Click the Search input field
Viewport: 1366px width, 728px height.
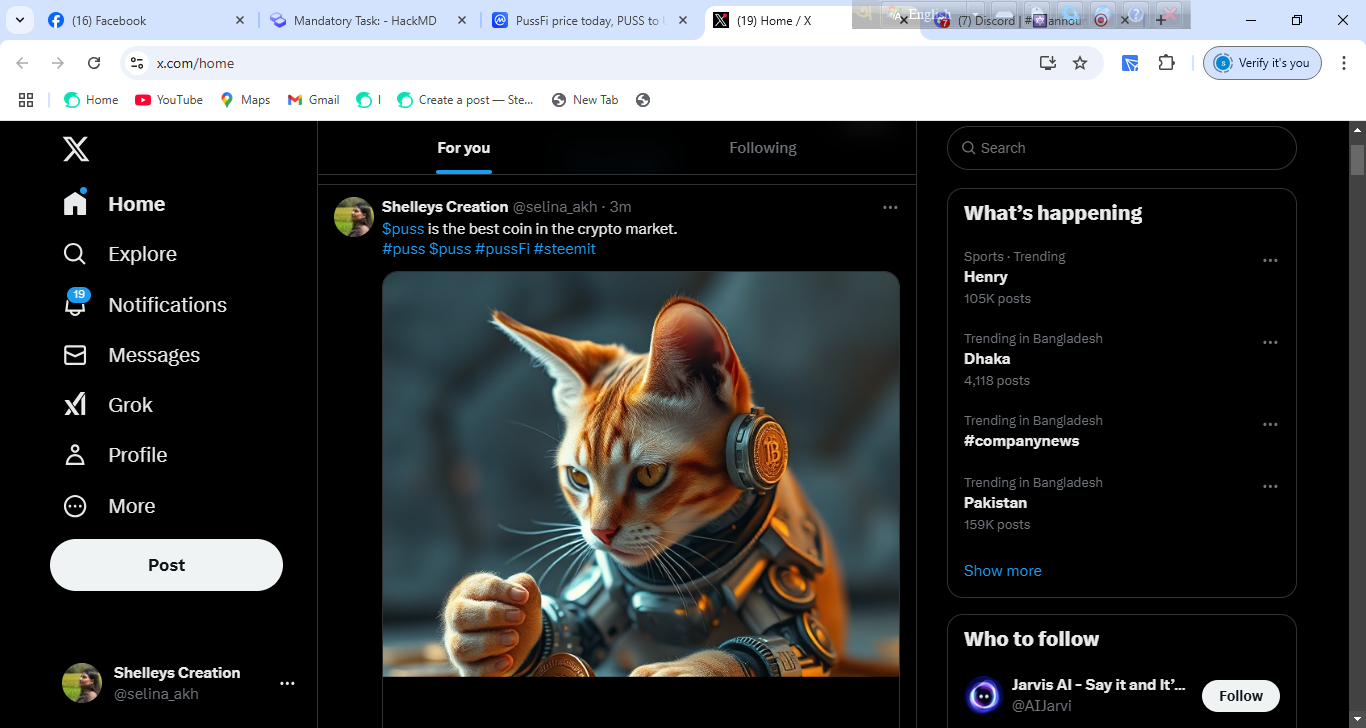tap(1121, 148)
